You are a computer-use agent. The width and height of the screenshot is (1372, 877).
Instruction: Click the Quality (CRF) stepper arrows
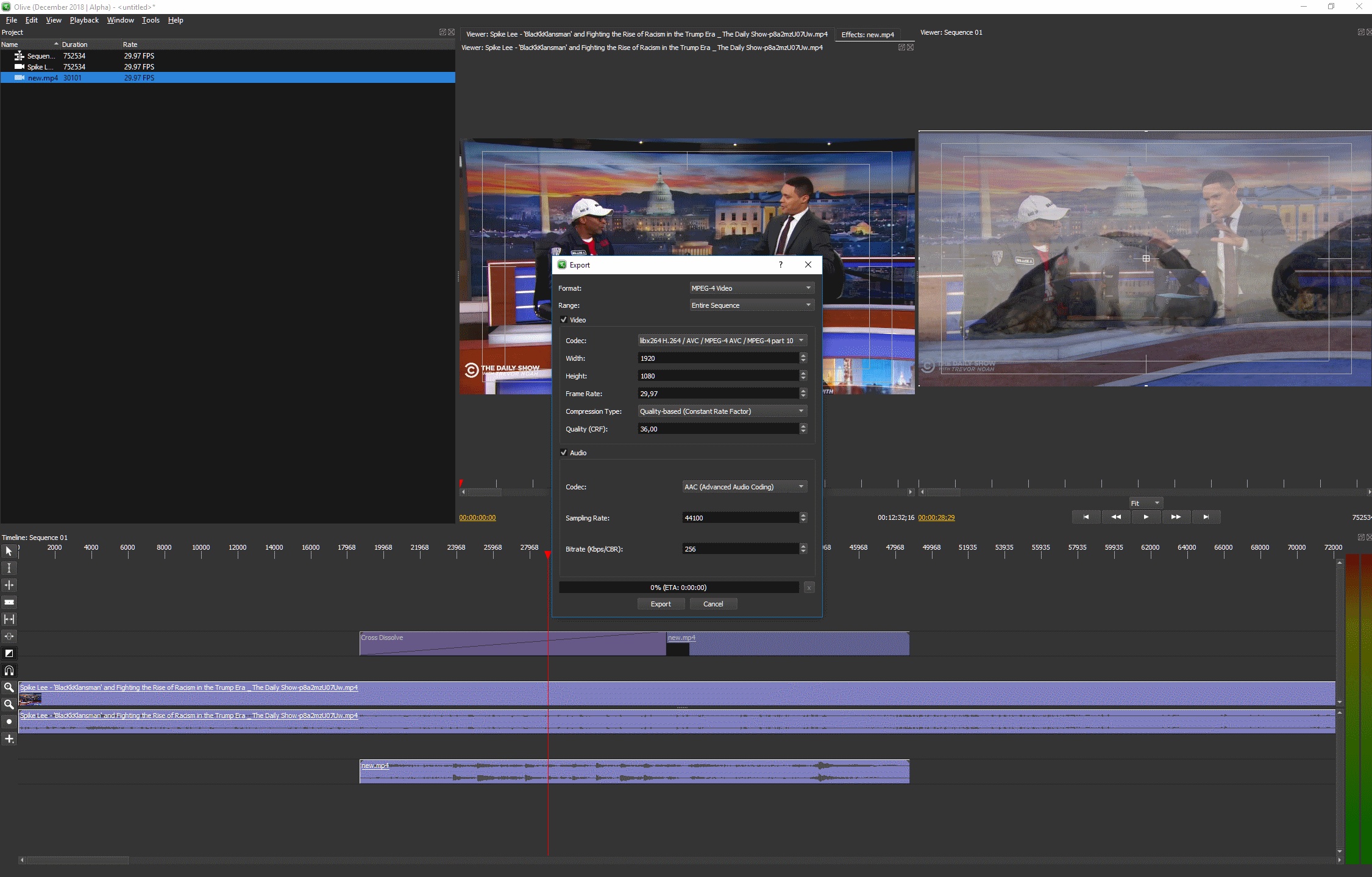click(803, 428)
